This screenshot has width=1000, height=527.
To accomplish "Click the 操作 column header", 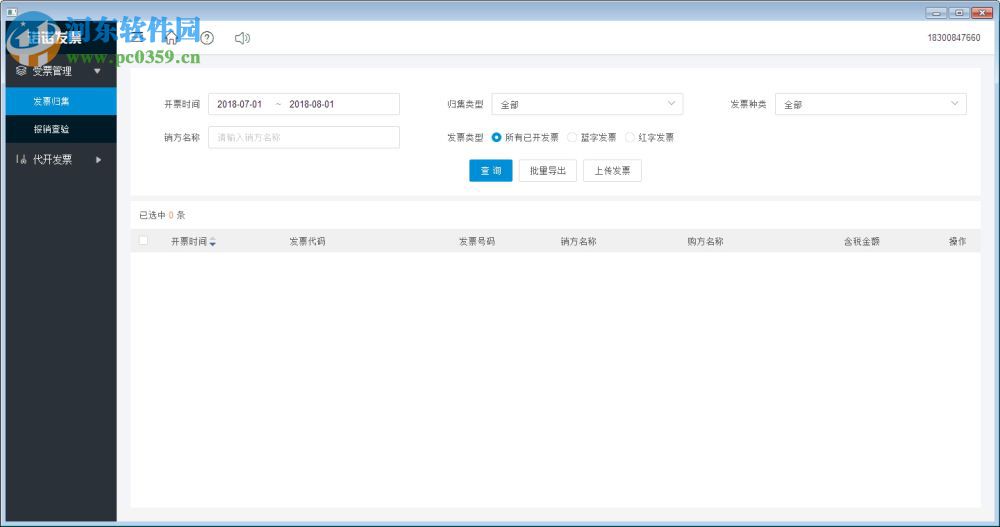I will (x=957, y=241).
